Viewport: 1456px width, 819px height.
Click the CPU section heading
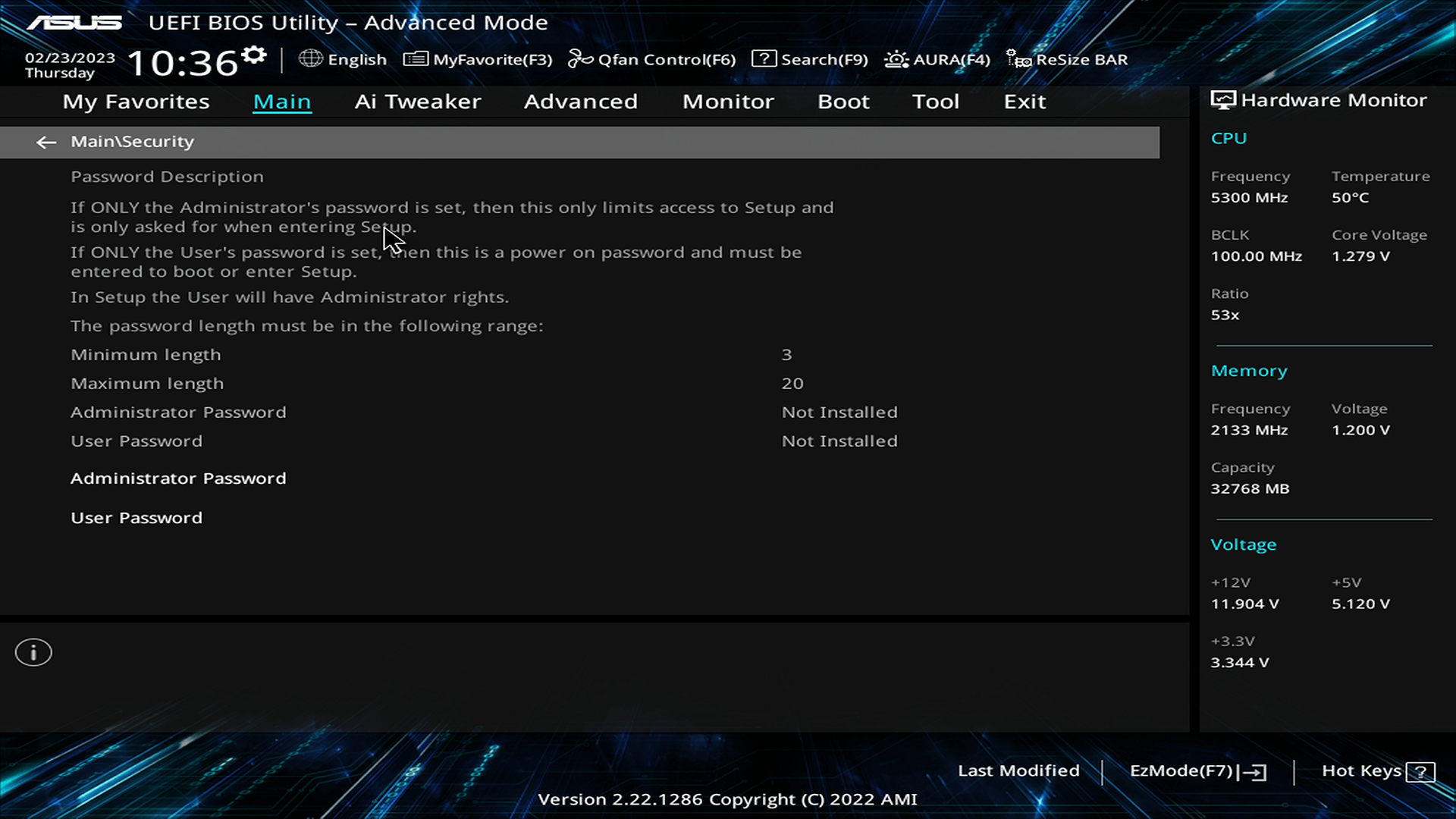(x=1228, y=138)
